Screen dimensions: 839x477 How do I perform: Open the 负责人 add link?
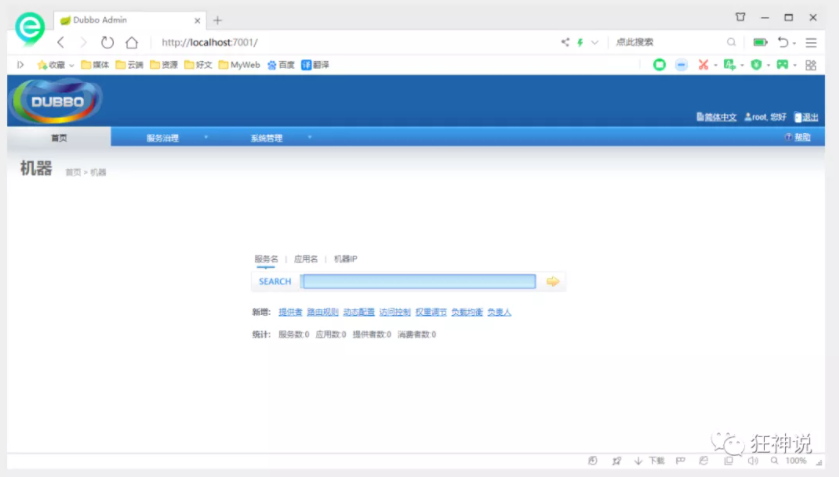[x=499, y=312]
